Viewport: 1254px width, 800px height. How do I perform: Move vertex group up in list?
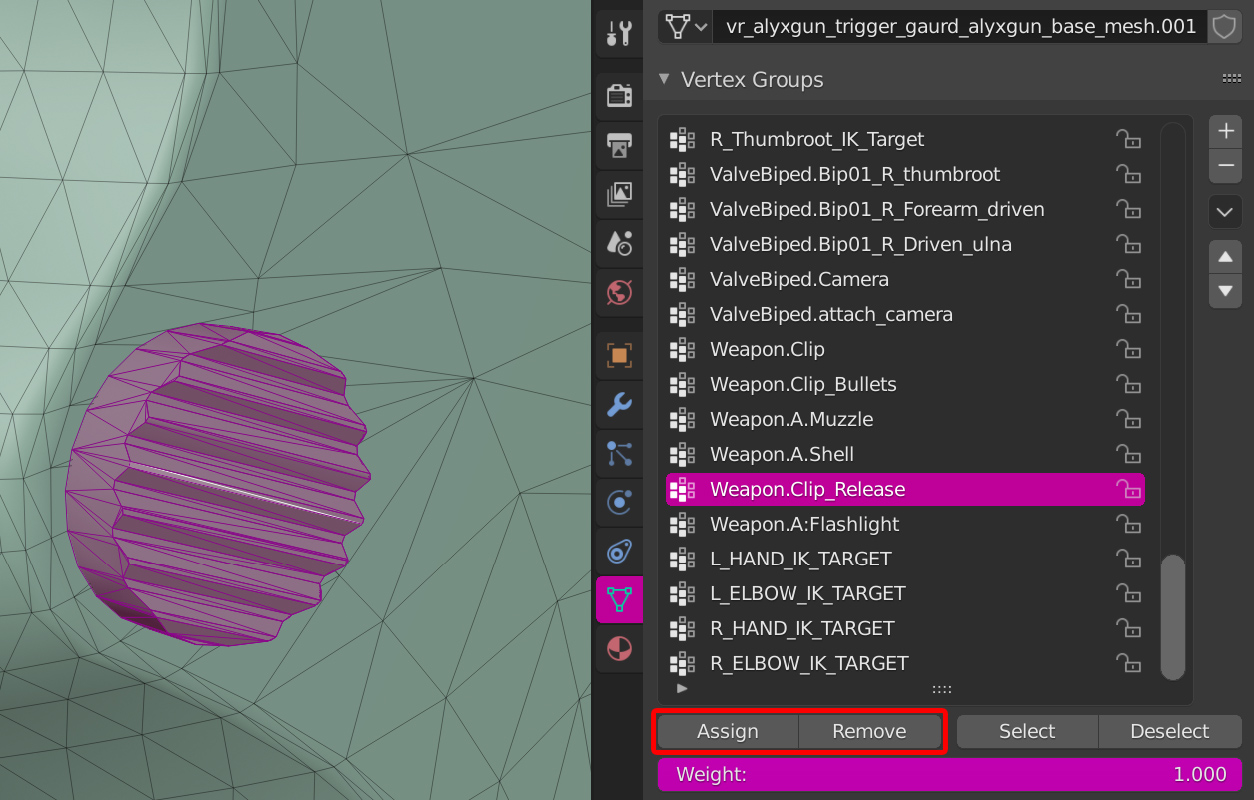coord(1226,257)
